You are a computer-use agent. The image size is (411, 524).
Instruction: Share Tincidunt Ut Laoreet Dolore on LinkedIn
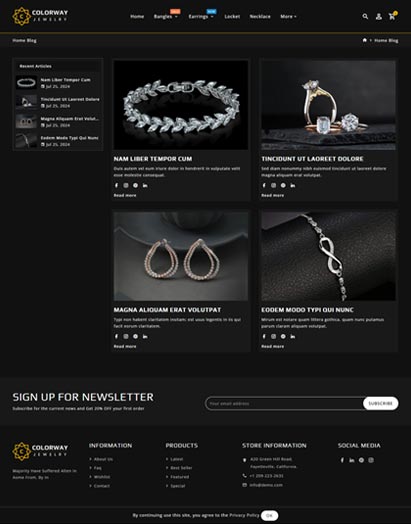click(293, 185)
